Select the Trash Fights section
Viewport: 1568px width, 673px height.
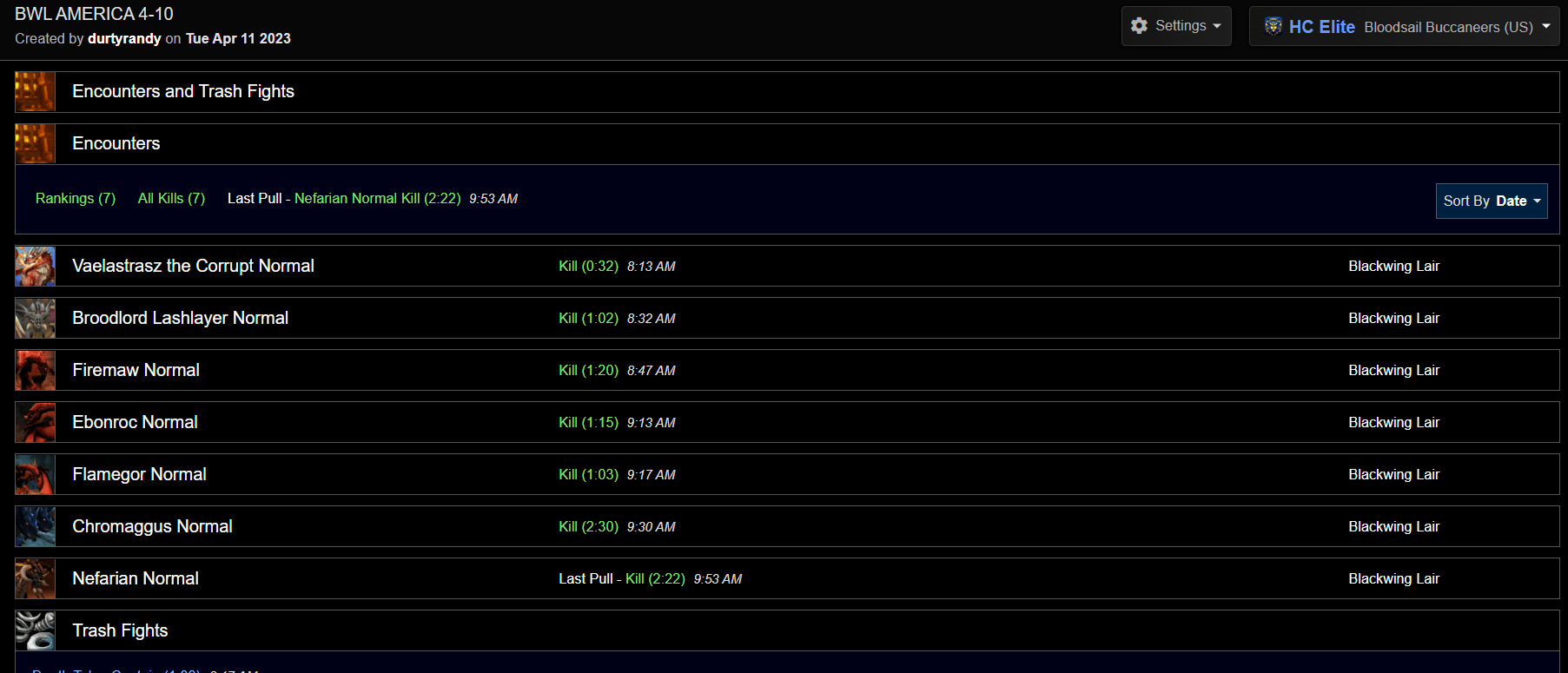[787, 630]
